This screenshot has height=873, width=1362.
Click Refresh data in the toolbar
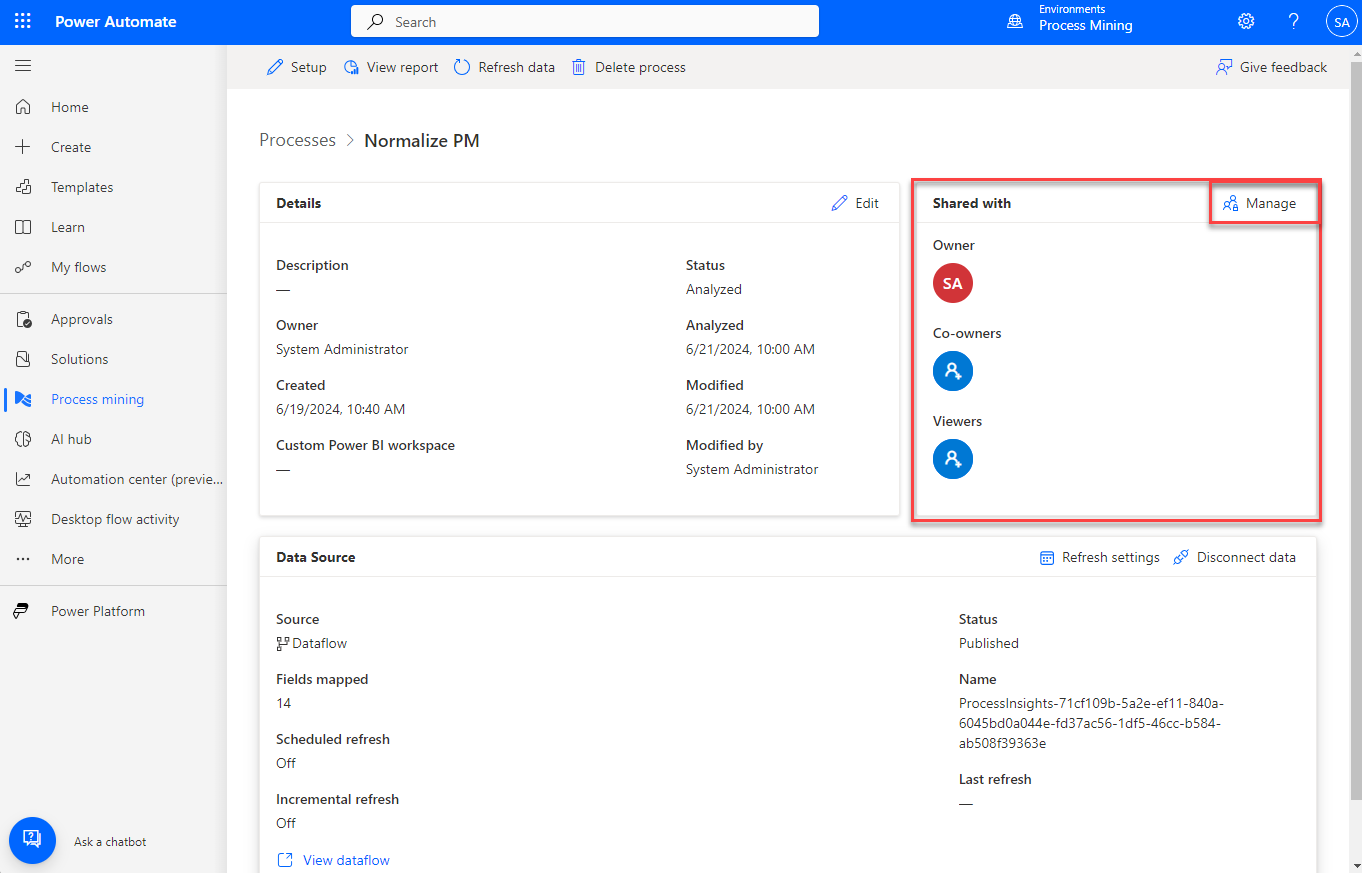pyautogui.click(x=504, y=67)
